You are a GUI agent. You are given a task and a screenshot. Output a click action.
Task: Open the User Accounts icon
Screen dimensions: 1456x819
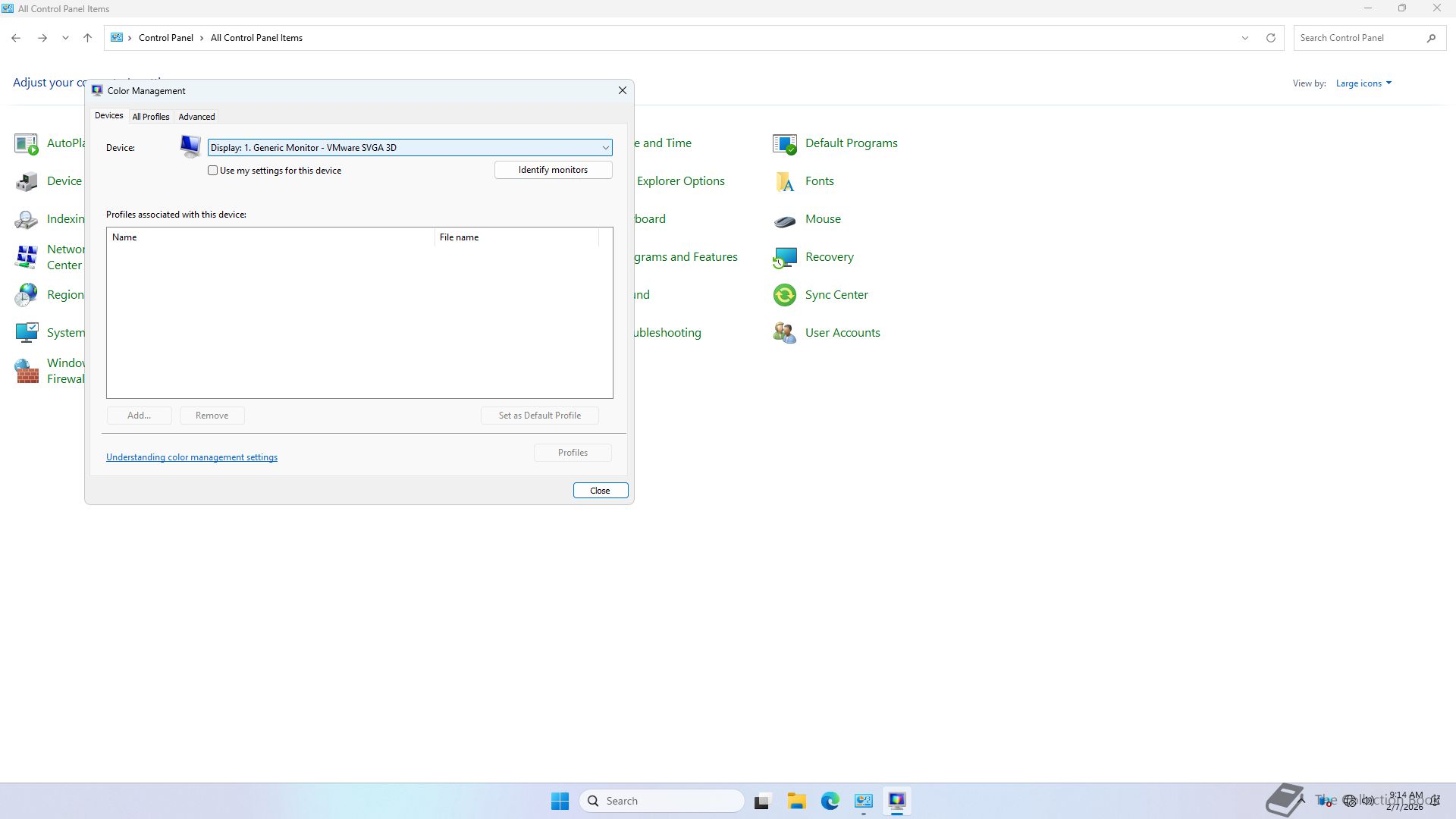785,333
